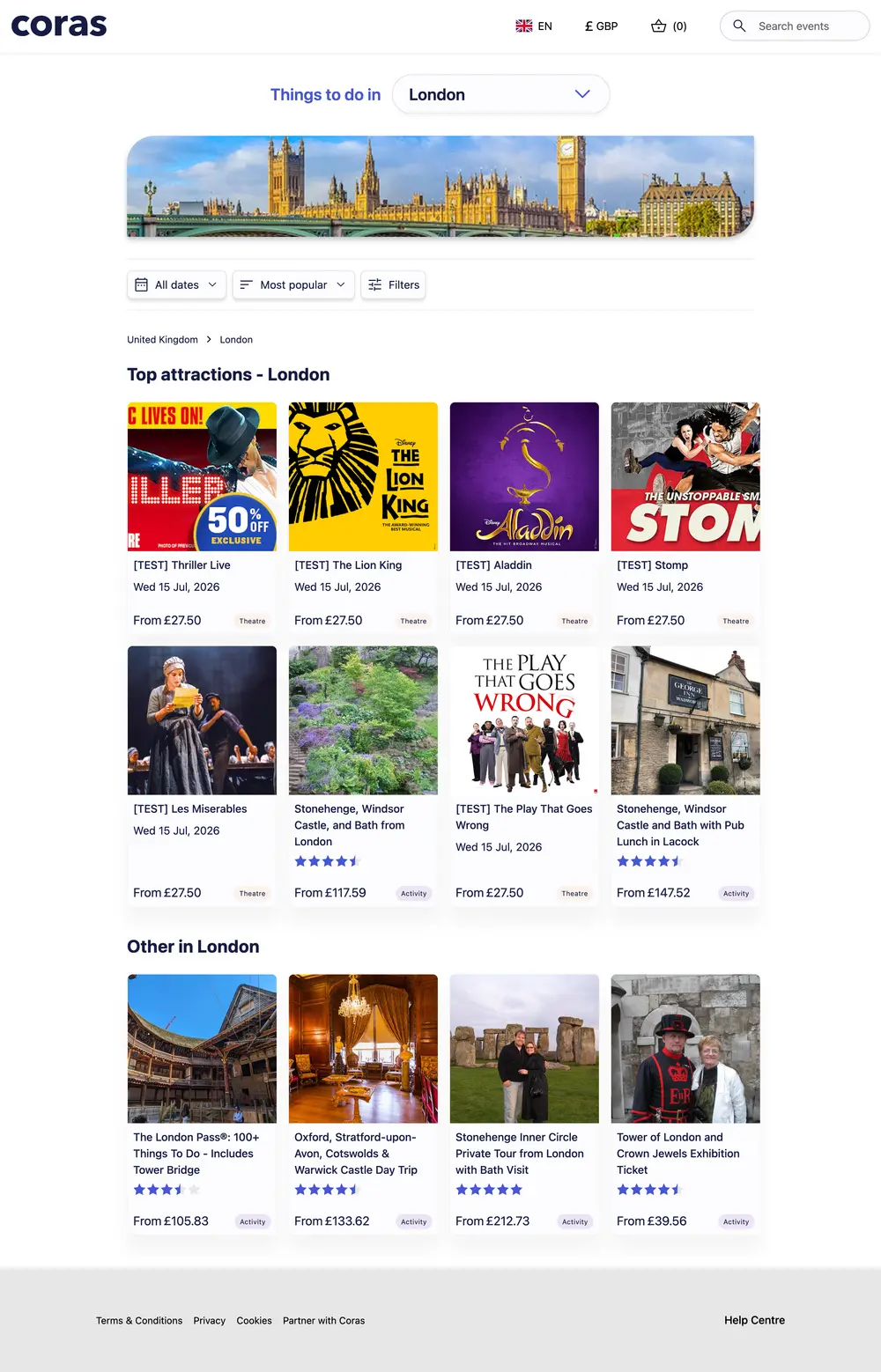This screenshot has width=881, height=1372.
Task: Click the stars under Oxford, Stratford-upon-Avon trip
Action: click(328, 1190)
